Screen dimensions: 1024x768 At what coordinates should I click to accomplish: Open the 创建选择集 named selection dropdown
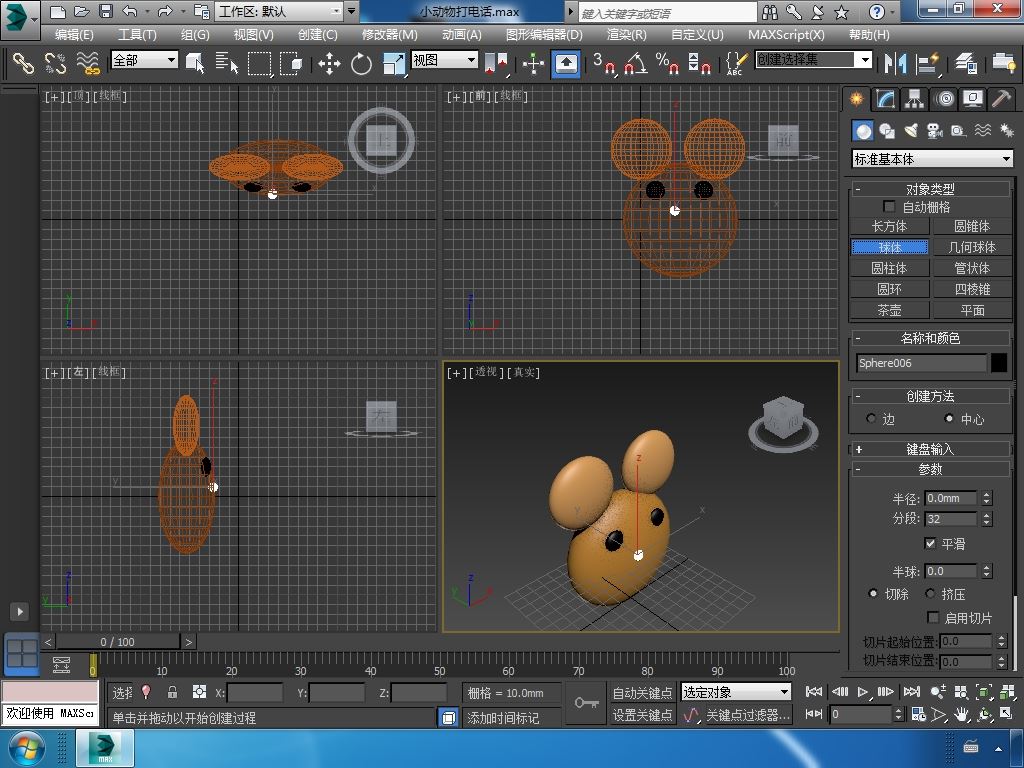pyautogui.click(x=814, y=60)
